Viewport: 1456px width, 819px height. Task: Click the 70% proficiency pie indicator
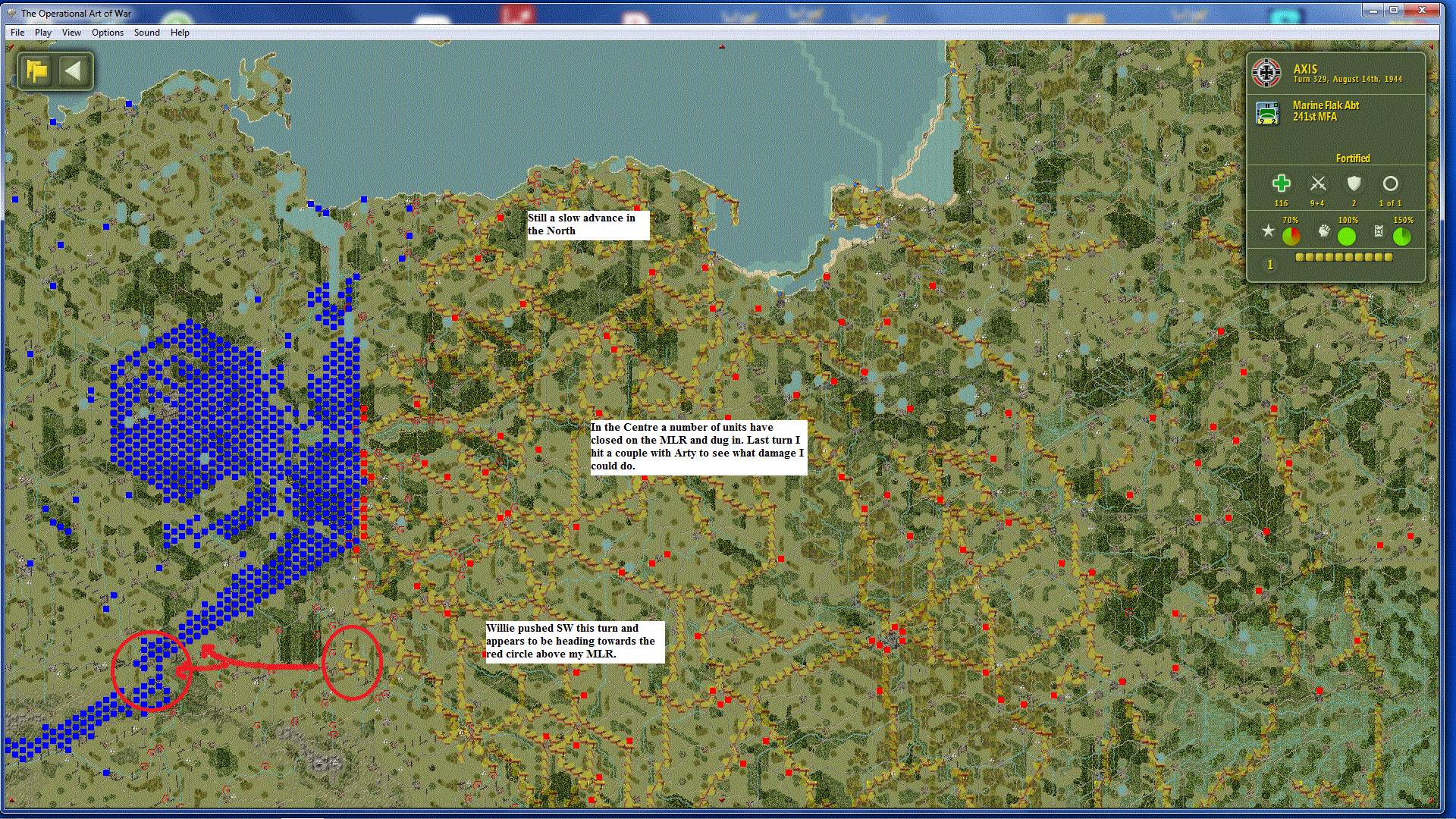point(1291,237)
